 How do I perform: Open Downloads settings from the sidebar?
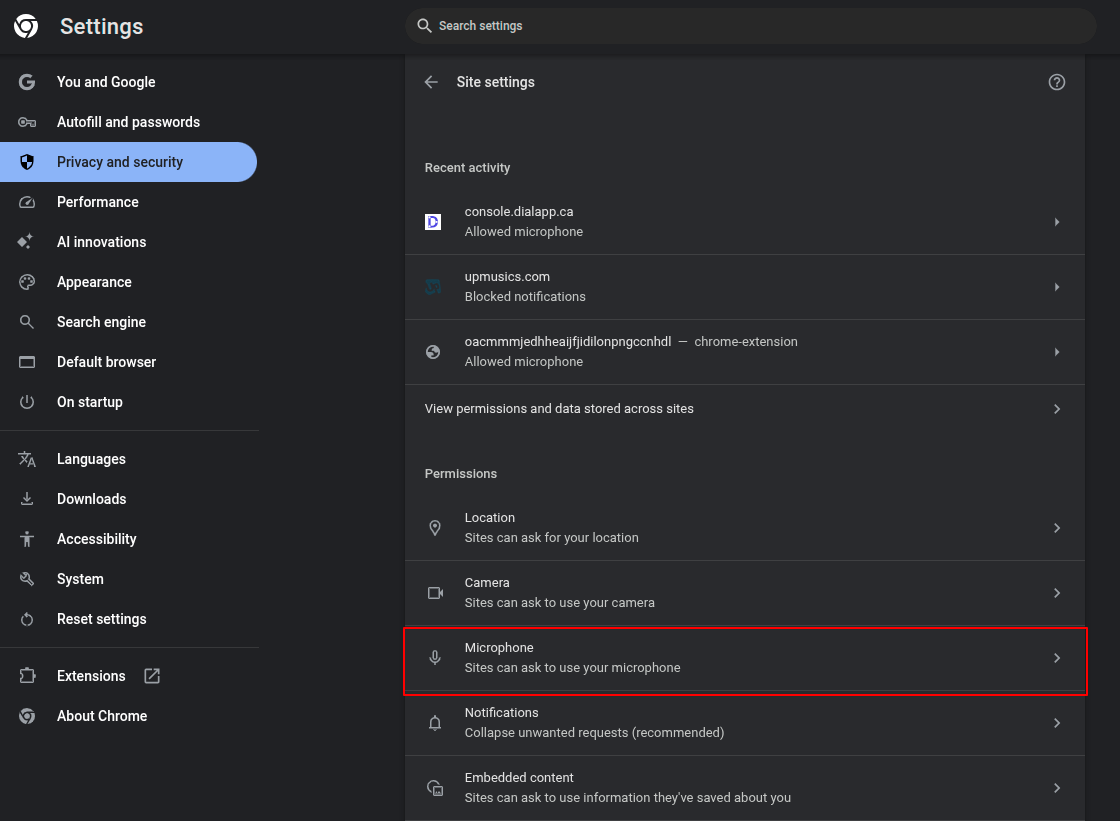92,498
